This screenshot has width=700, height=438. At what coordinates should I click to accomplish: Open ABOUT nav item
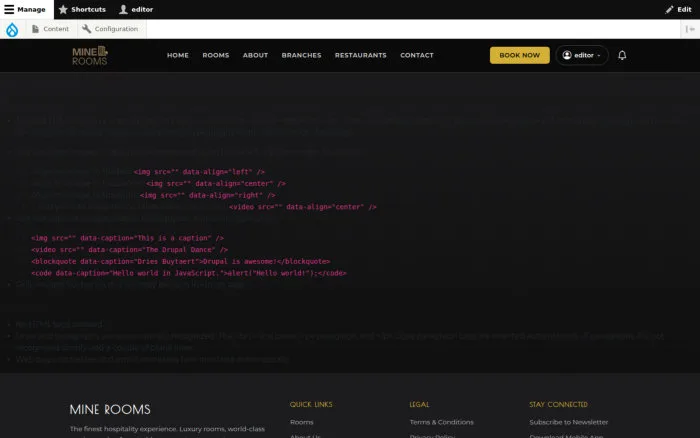[255, 55]
